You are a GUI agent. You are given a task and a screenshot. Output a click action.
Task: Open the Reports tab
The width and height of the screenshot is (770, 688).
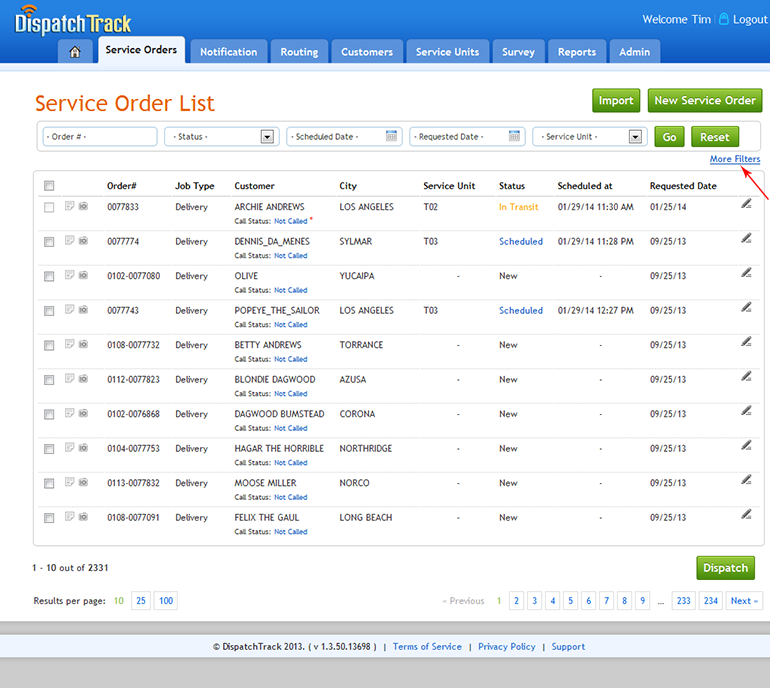(x=577, y=52)
